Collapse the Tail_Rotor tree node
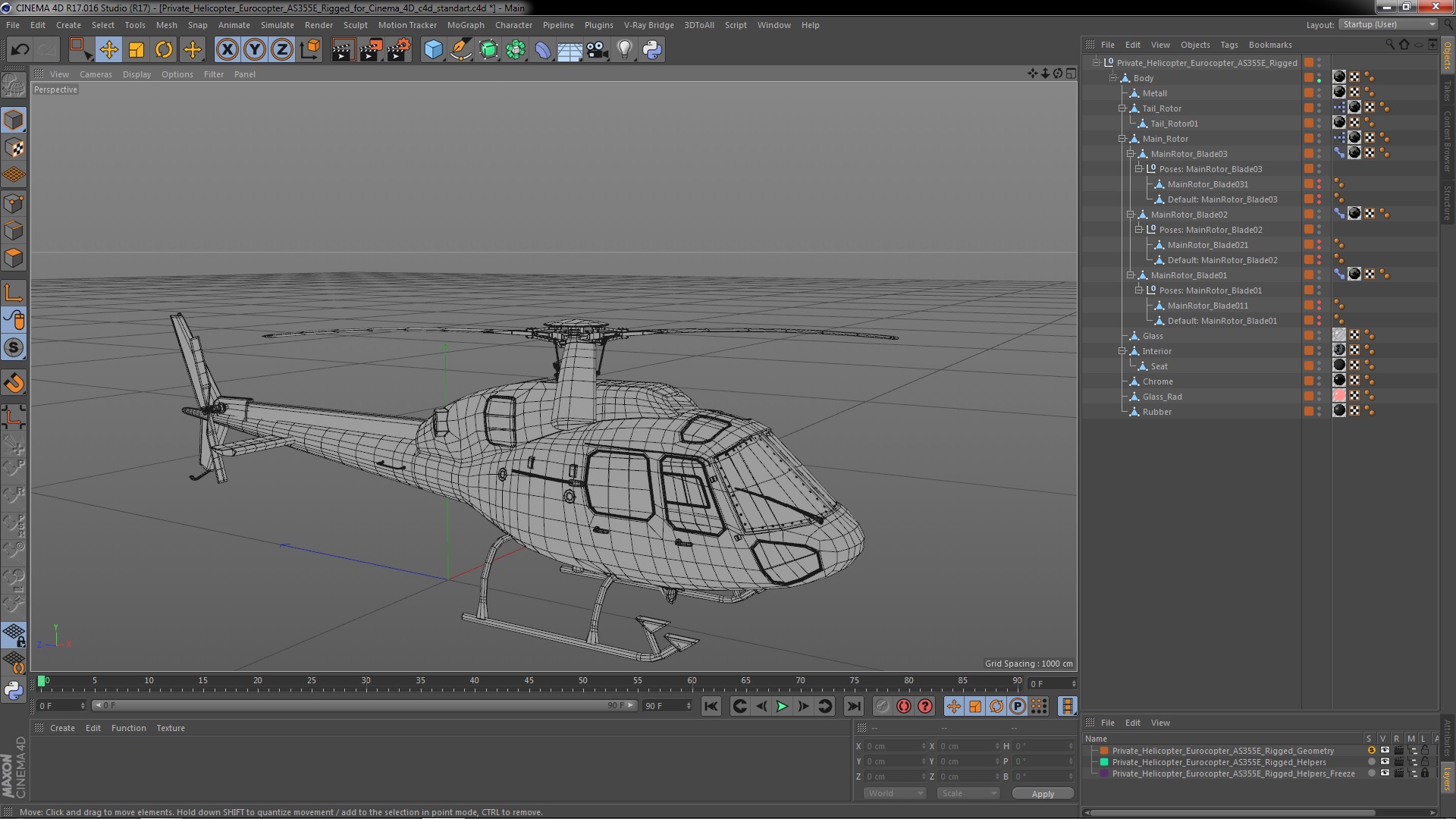The width and height of the screenshot is (1456, 819). (x=1122, y=108)
